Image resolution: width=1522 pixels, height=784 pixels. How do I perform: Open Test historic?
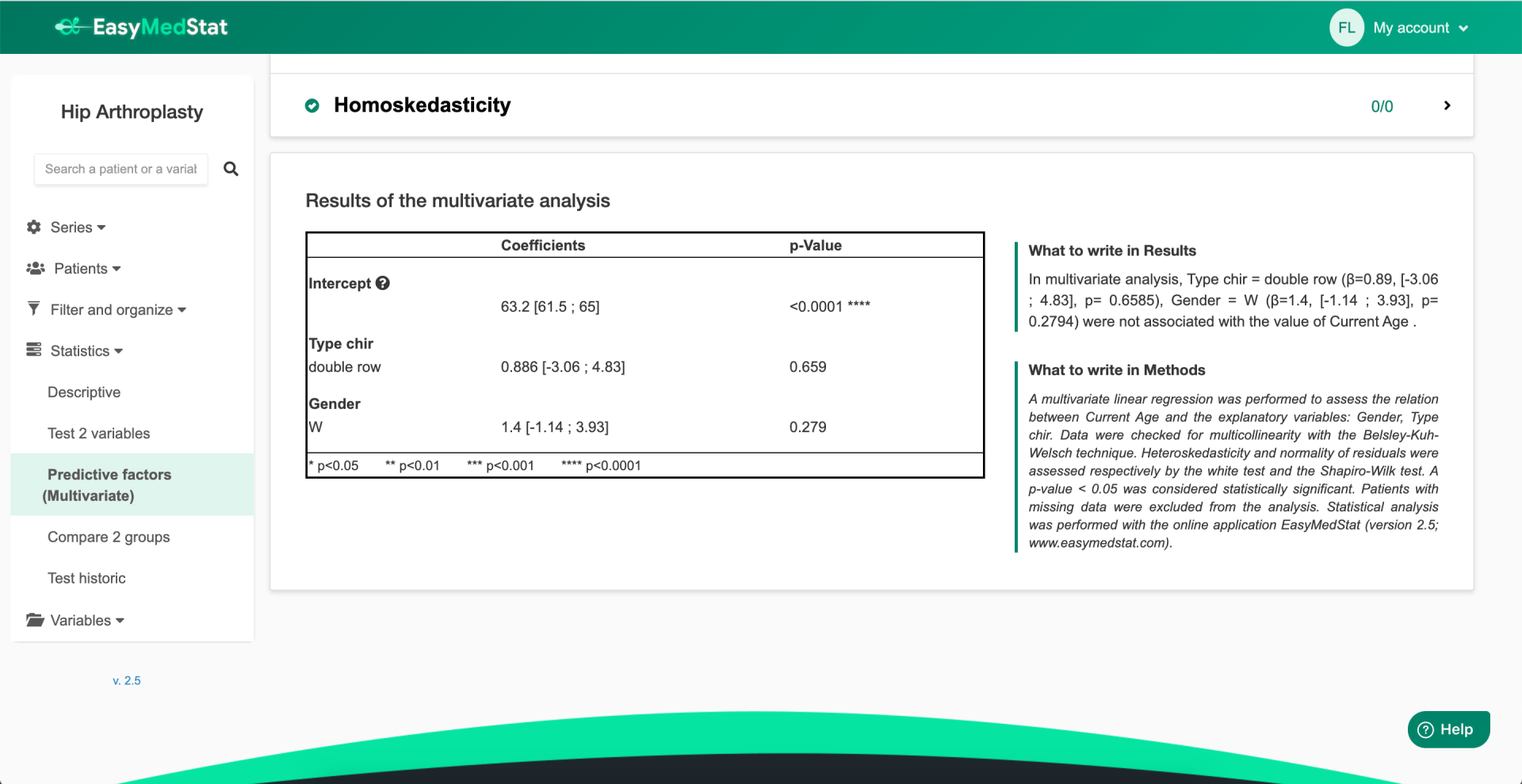(86, 578)
